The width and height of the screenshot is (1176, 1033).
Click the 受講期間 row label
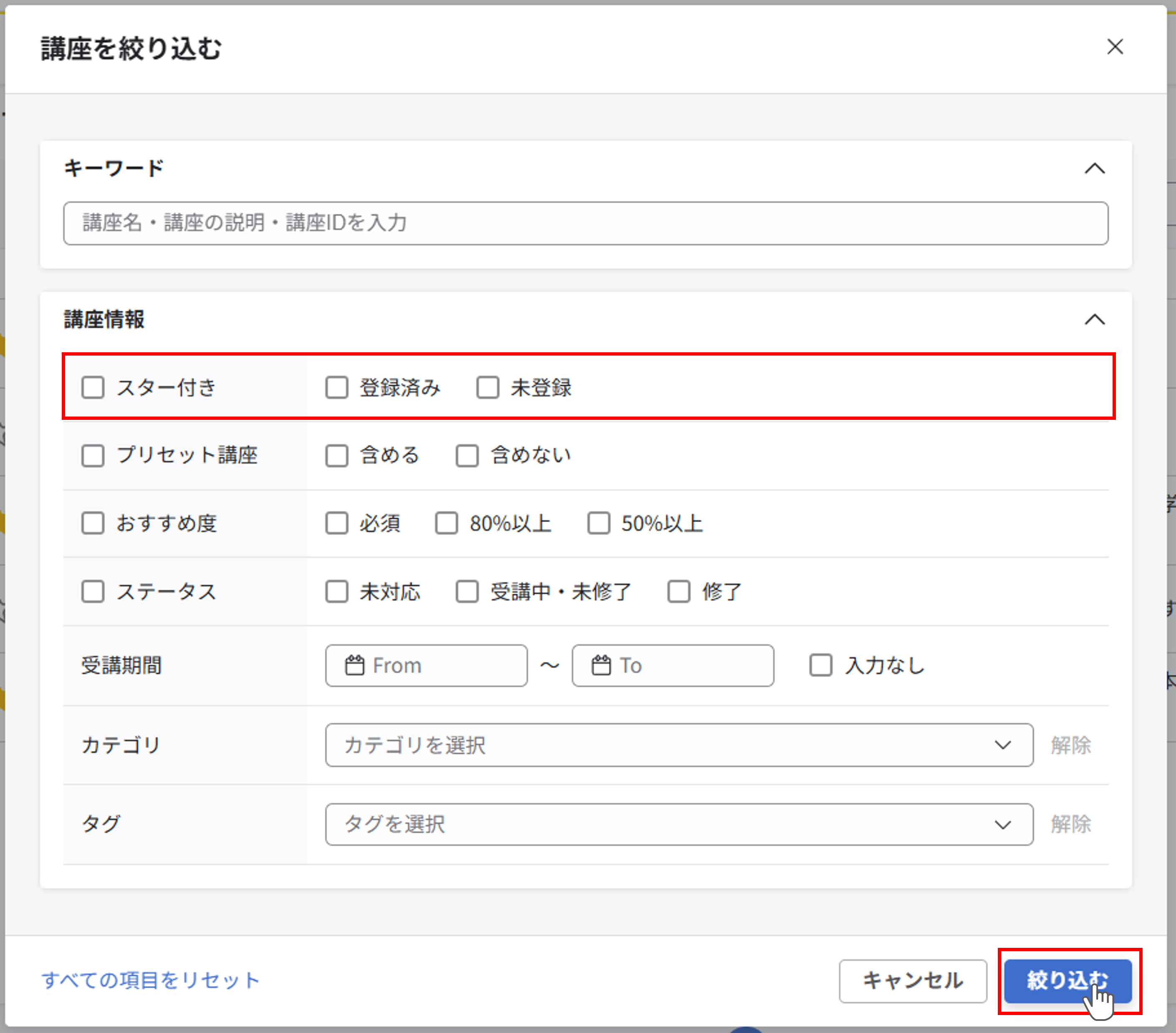pos(121,666)
